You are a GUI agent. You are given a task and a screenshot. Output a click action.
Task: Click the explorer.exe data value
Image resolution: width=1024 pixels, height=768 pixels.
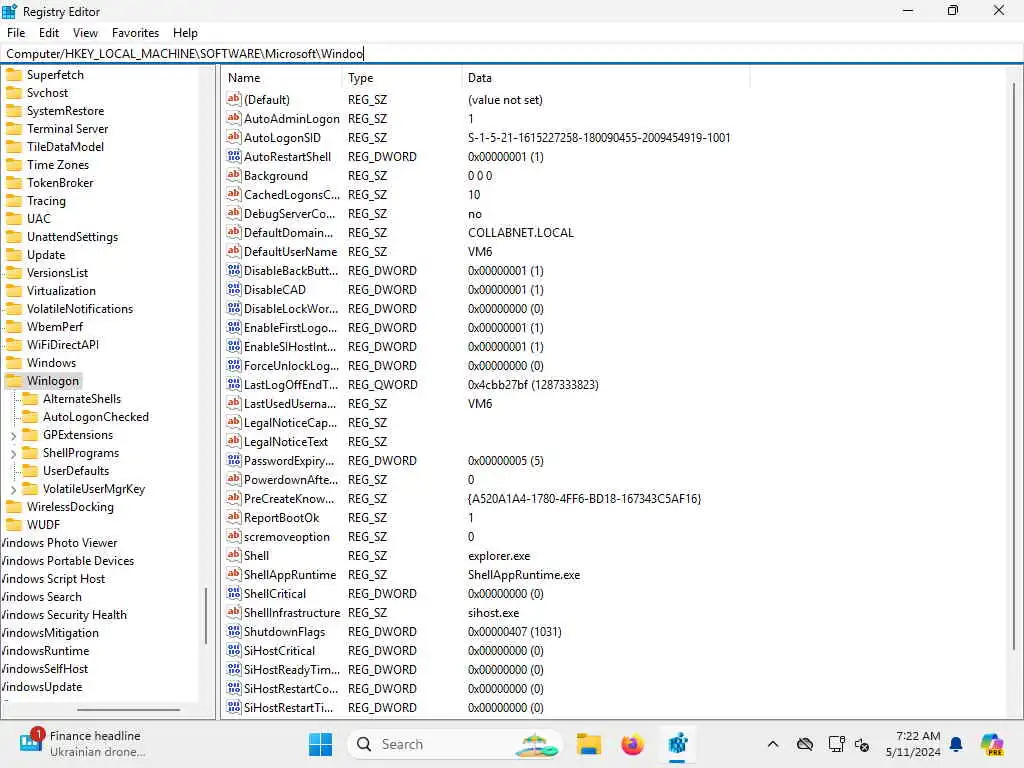[499, 556]
